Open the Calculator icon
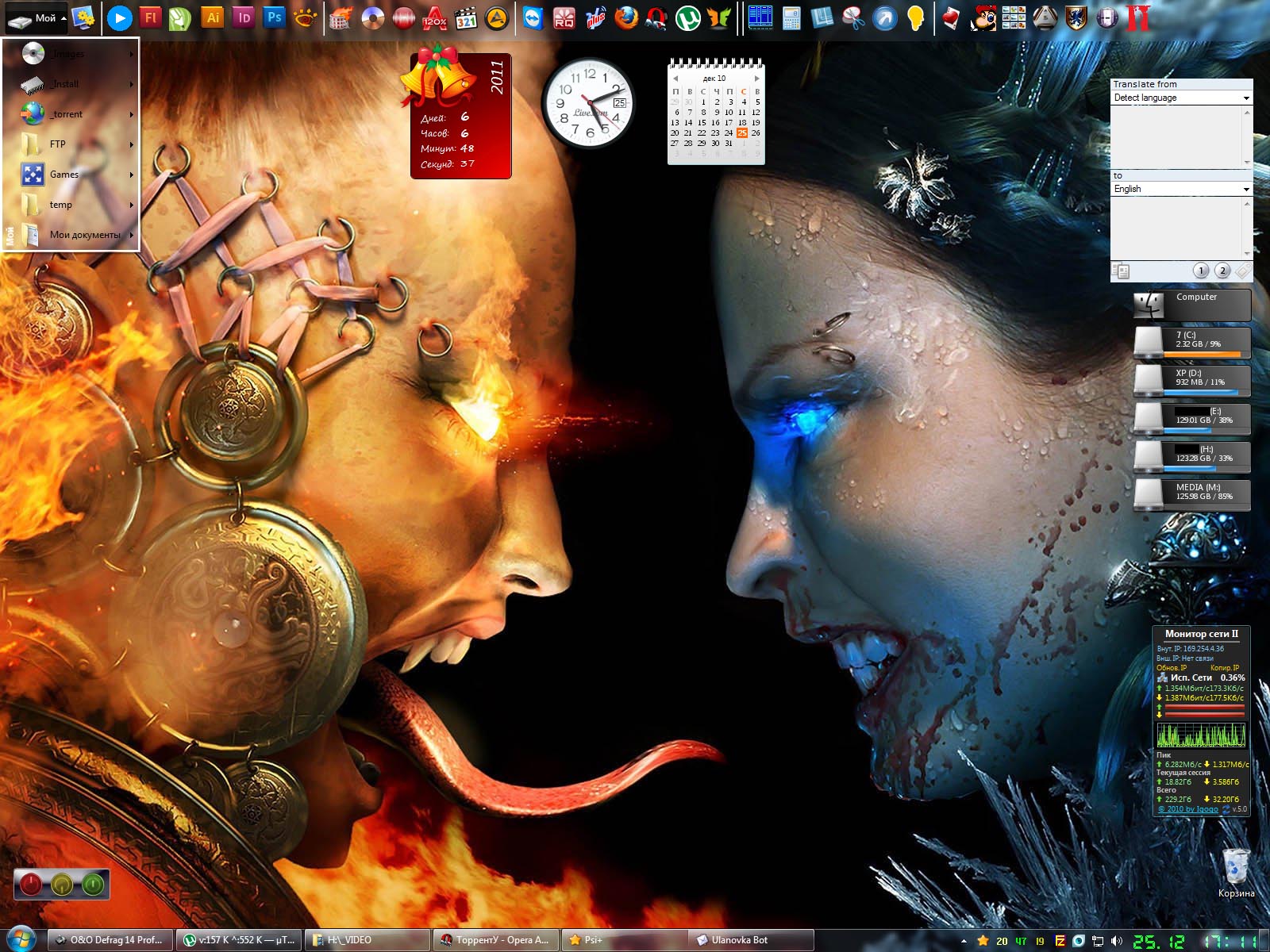 coord(791,17)
